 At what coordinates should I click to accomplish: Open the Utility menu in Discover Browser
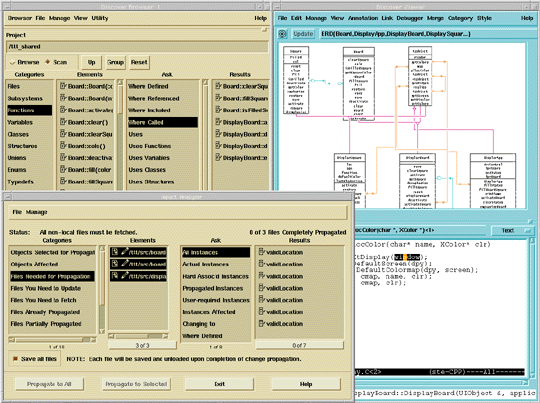tap(100, 18)
